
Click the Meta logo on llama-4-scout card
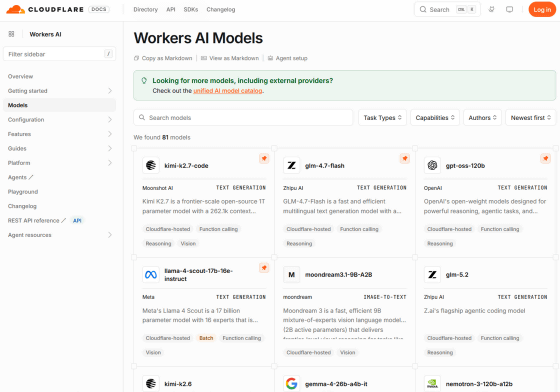[151, 275]
